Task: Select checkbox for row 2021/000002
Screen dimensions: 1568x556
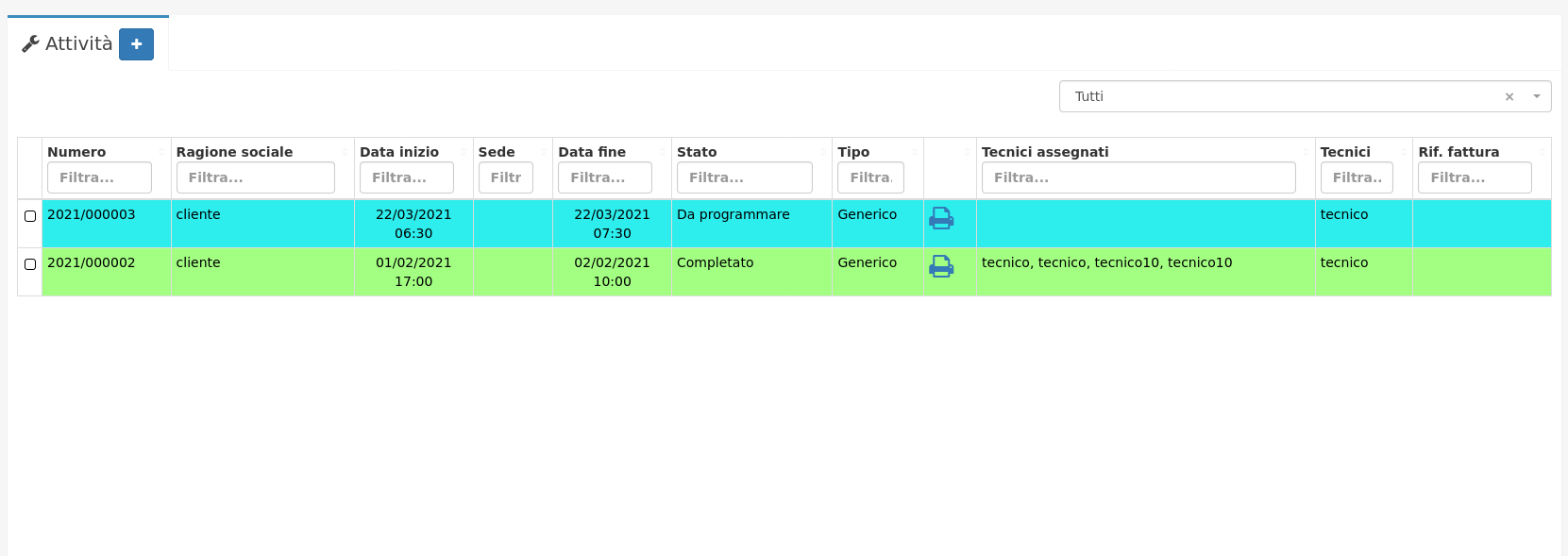Action: click(x=30, y=264)
